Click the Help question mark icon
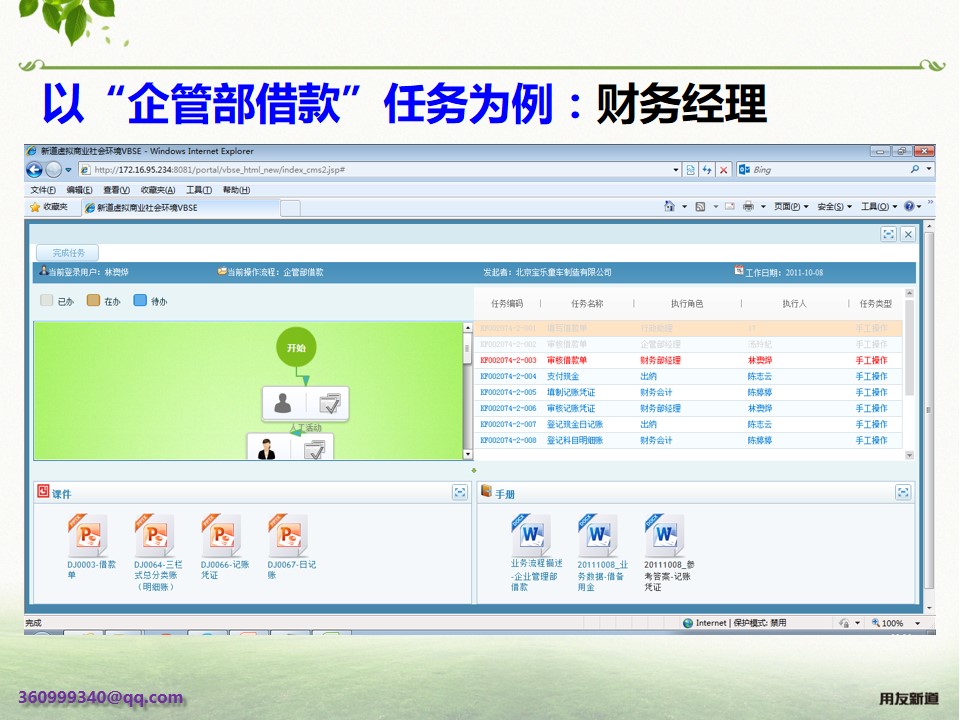 [909, 206]
